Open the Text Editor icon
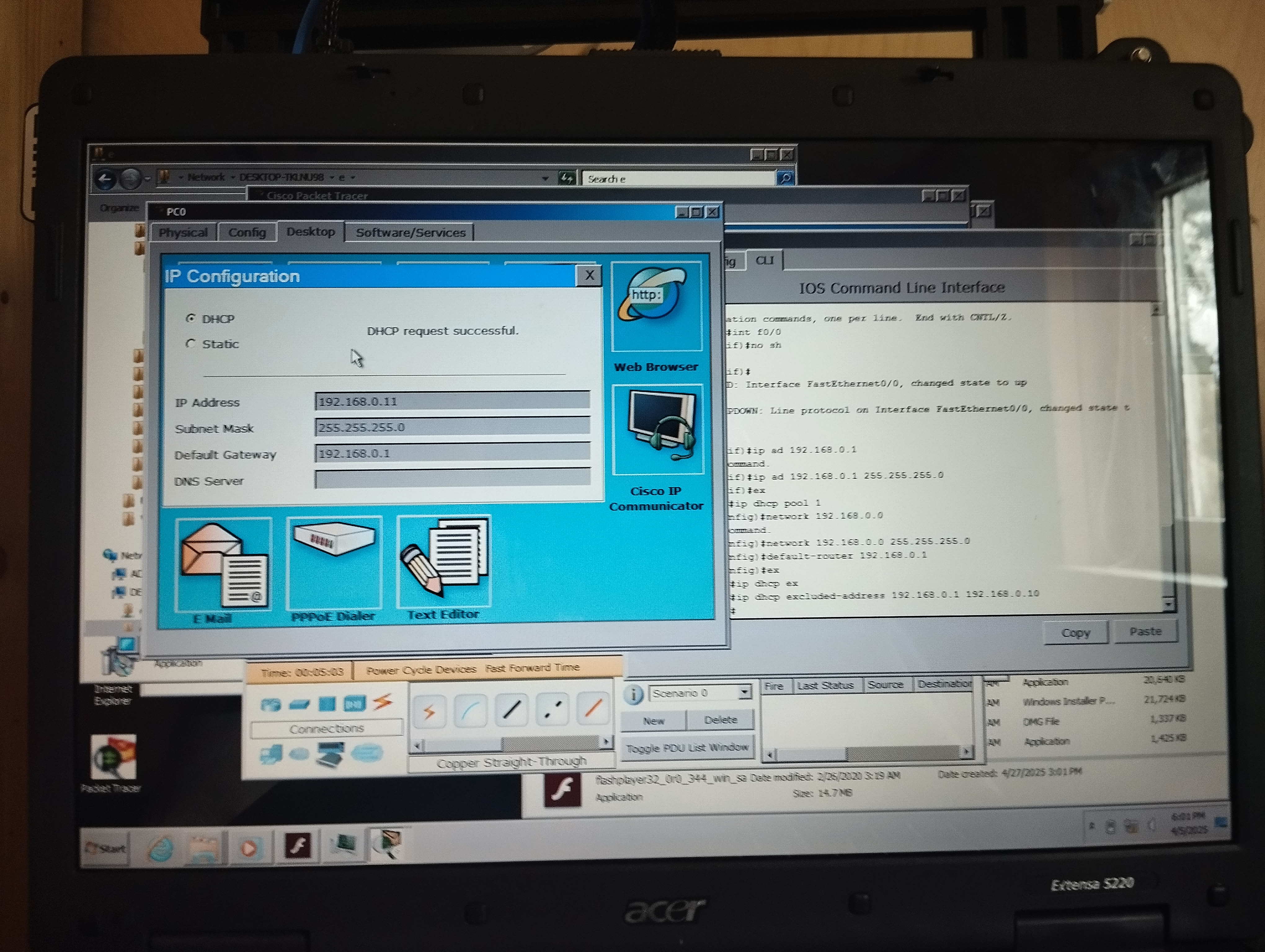 pyautogui.click(x=444, y=561)
